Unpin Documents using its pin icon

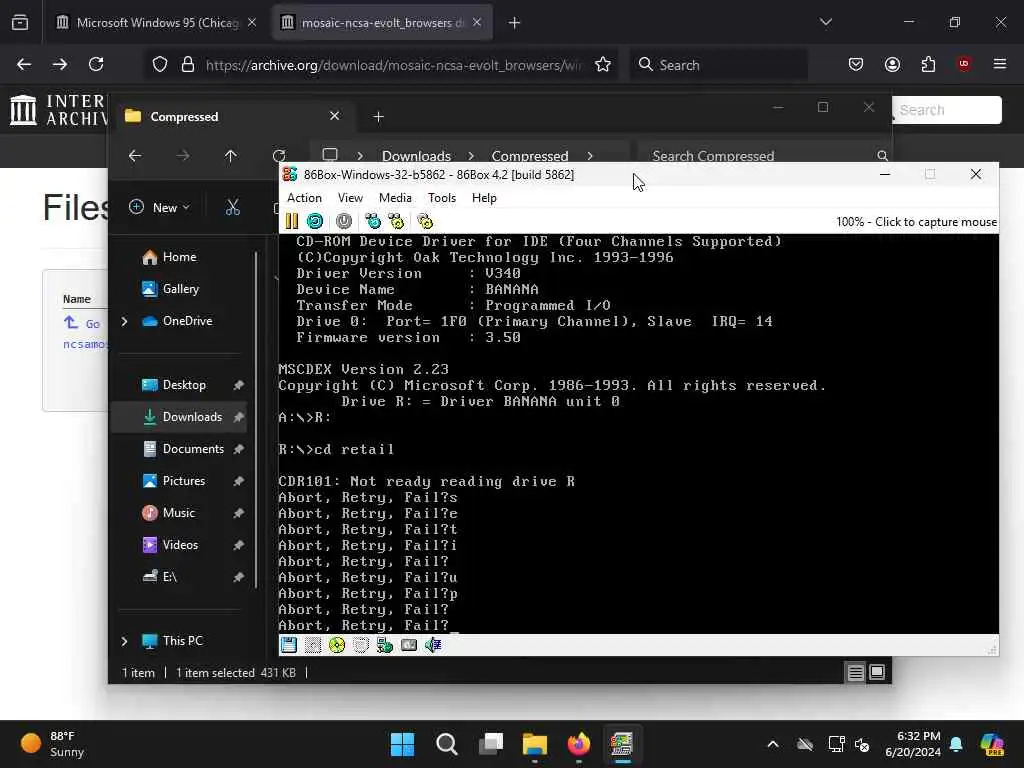click(239, 449)
